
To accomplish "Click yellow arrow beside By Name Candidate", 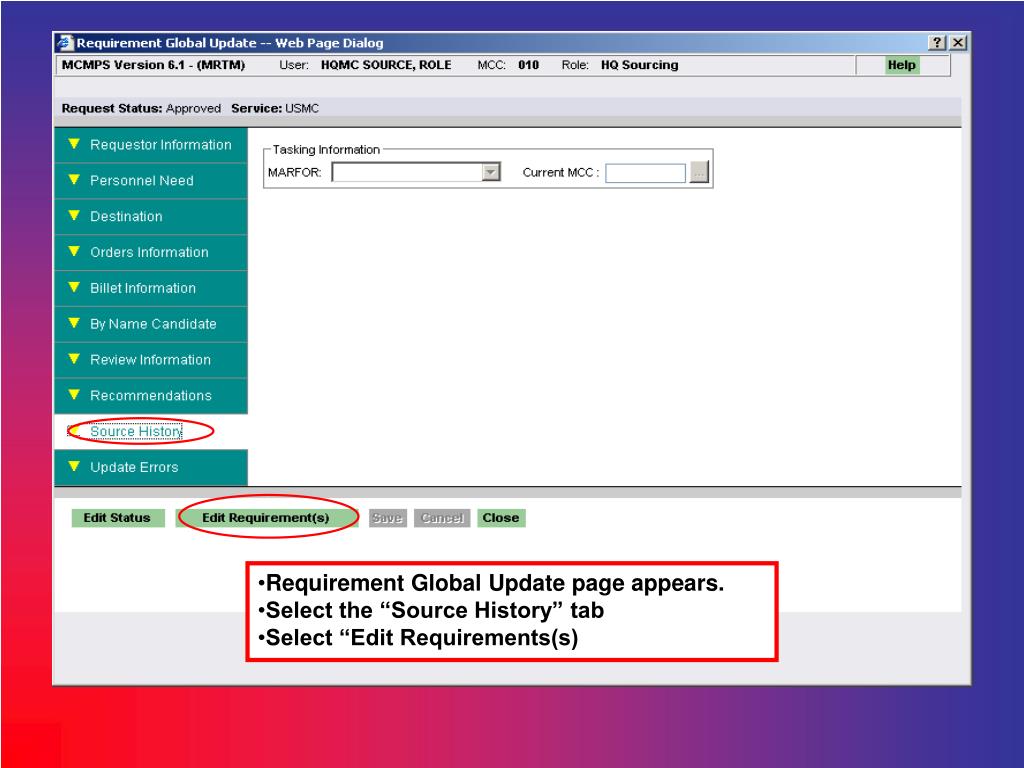I will pyautogui.click(x=74, y=323).
